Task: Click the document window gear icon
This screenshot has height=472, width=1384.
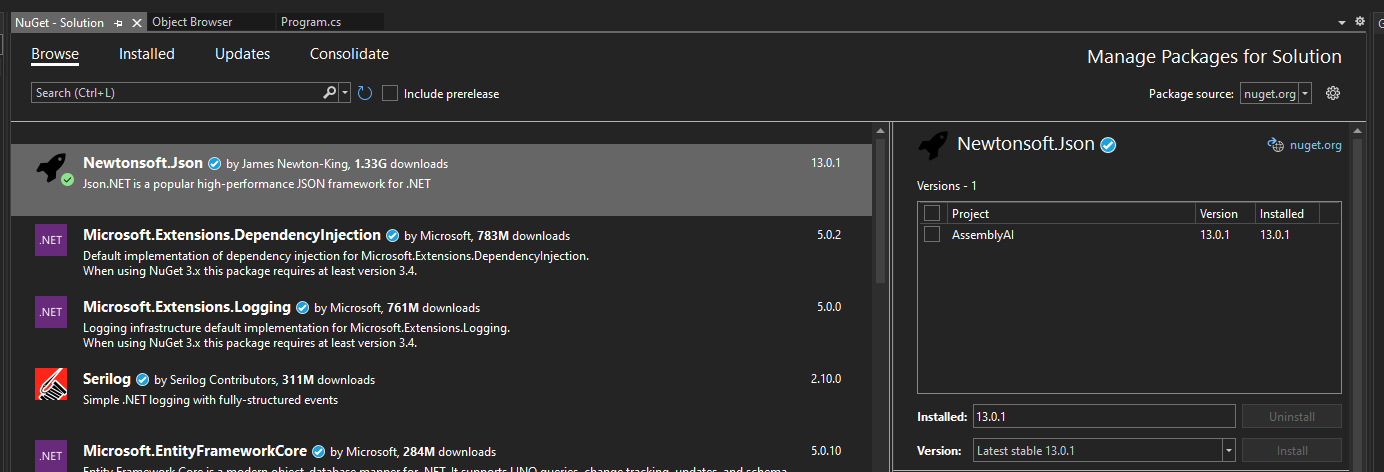Action: click(1359, 21)
